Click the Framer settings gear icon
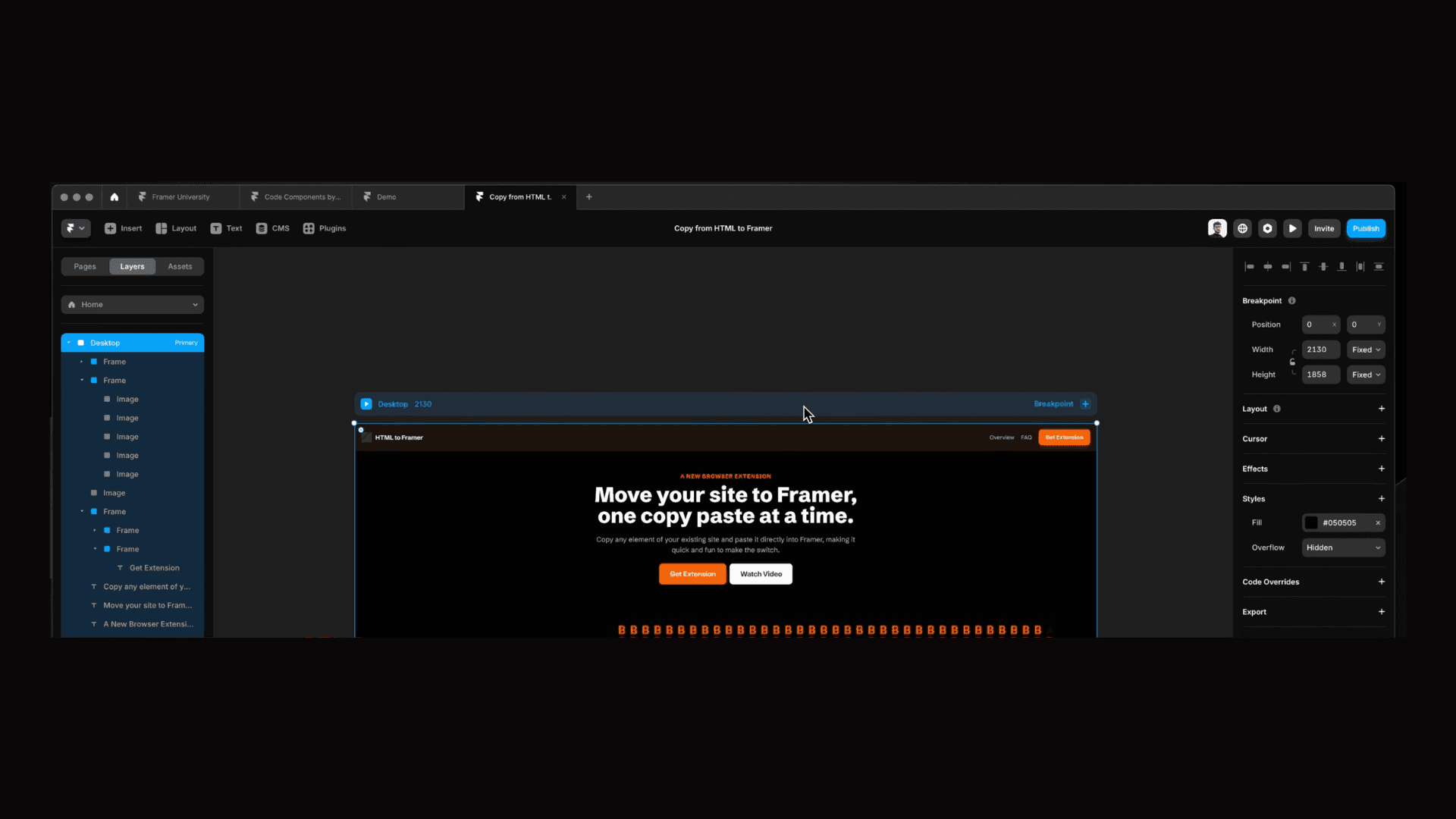This screenshot has height=819, width=1456. tap(1267, 228)
